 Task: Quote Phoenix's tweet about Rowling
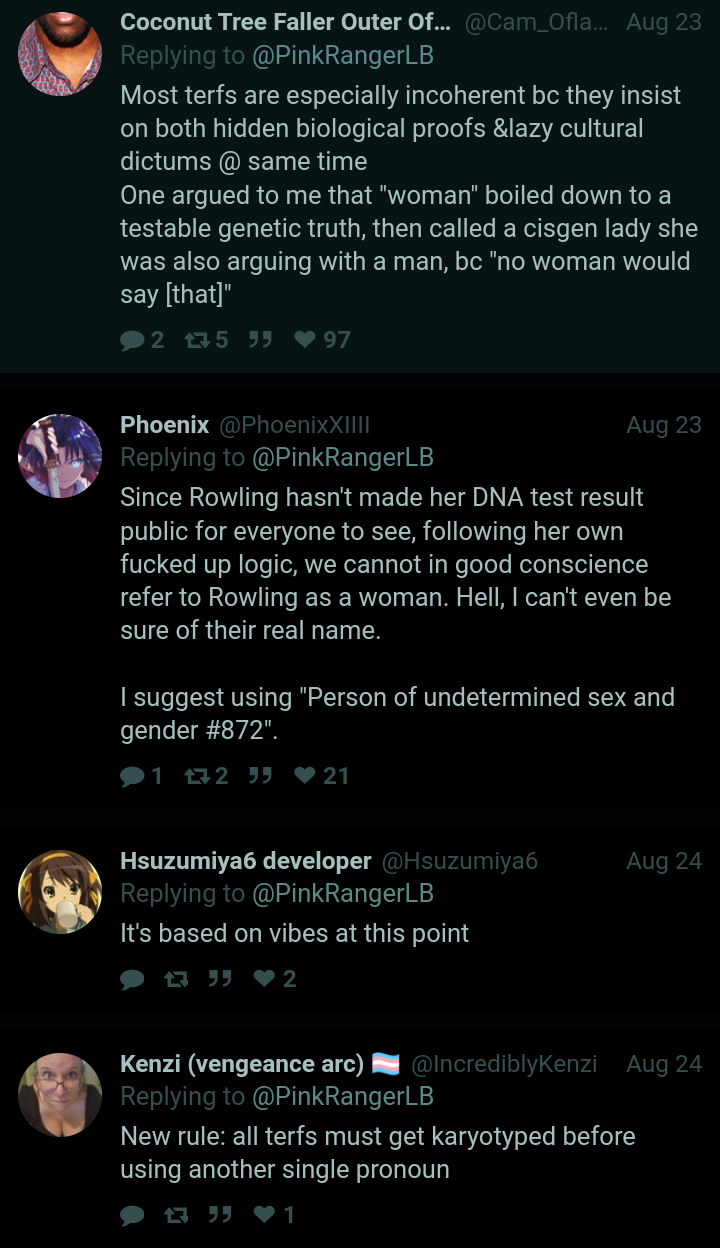[x=261, y=776]
